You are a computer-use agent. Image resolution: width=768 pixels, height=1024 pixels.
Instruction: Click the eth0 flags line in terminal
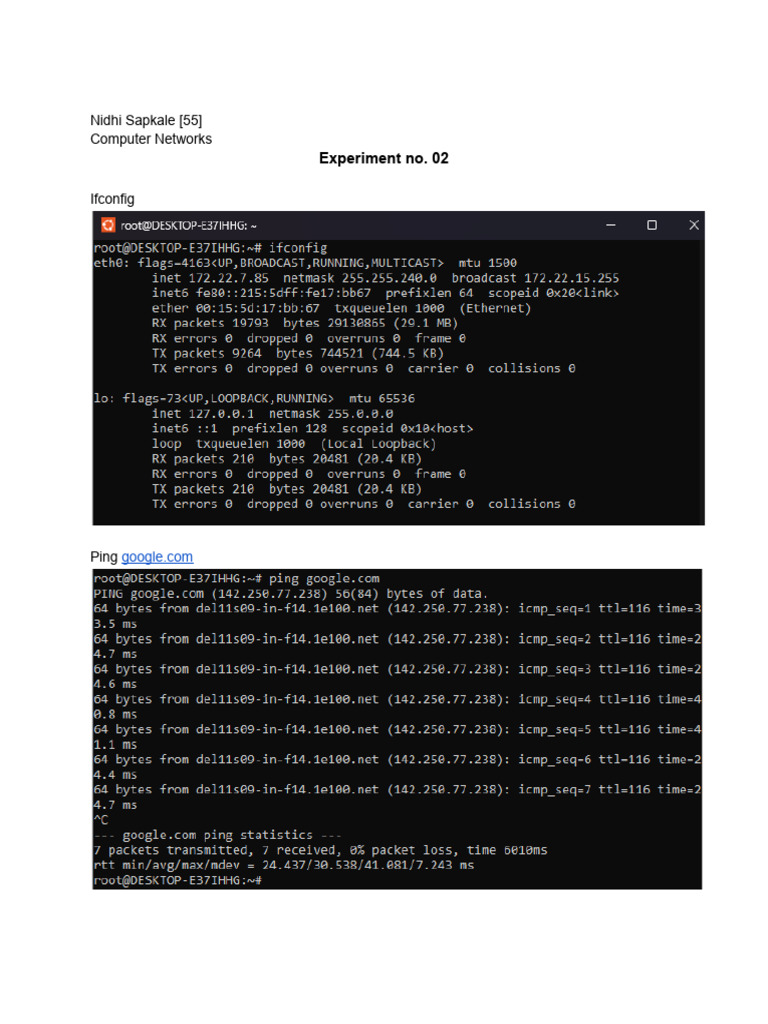[x=305, y=263]
